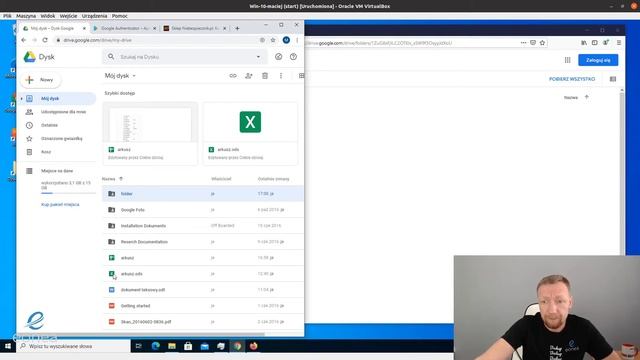Open the Widok menu in VirtualBox

click(48, 16)
